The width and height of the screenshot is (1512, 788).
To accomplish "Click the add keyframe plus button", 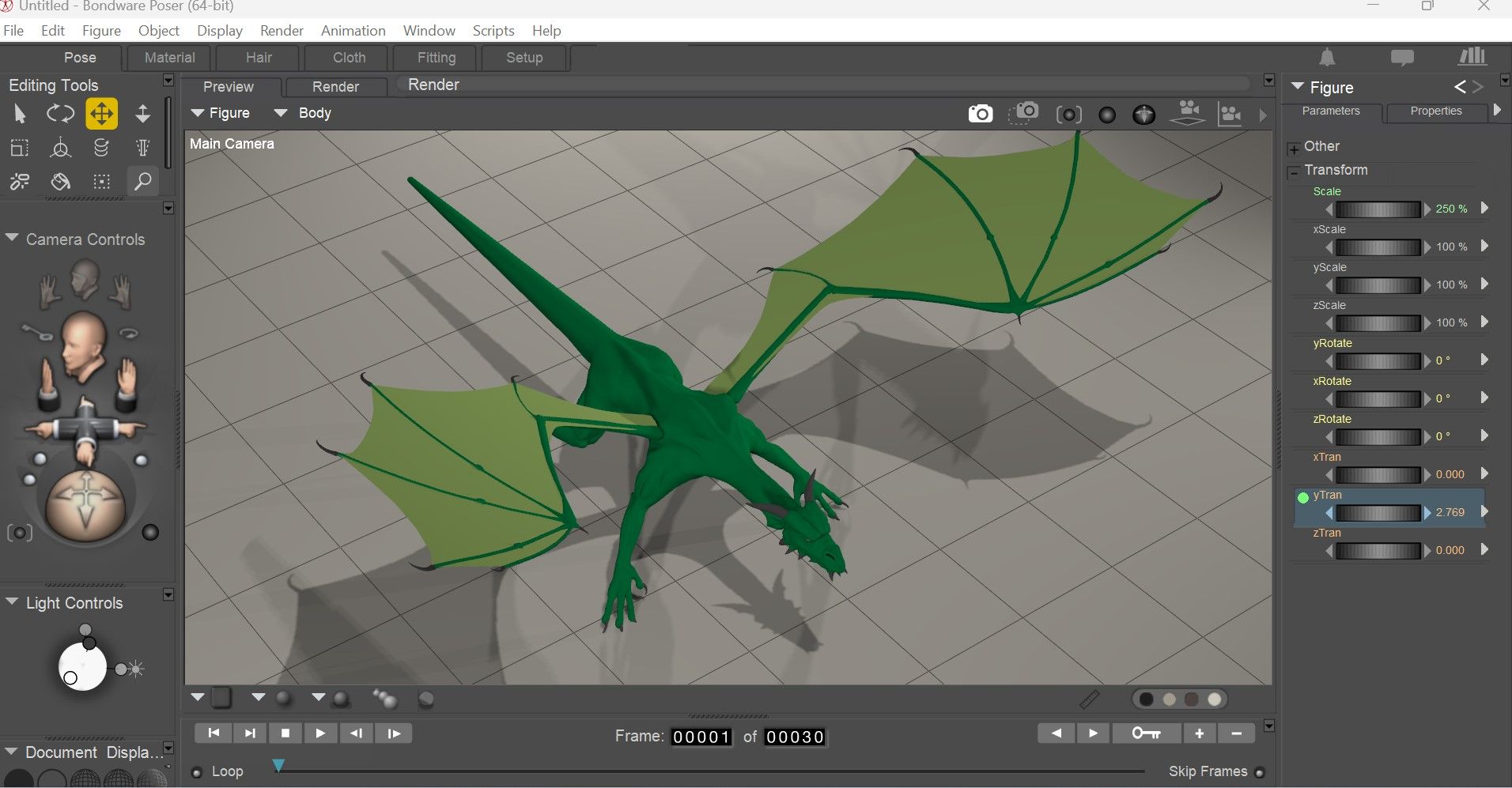I will point(1200,733).
